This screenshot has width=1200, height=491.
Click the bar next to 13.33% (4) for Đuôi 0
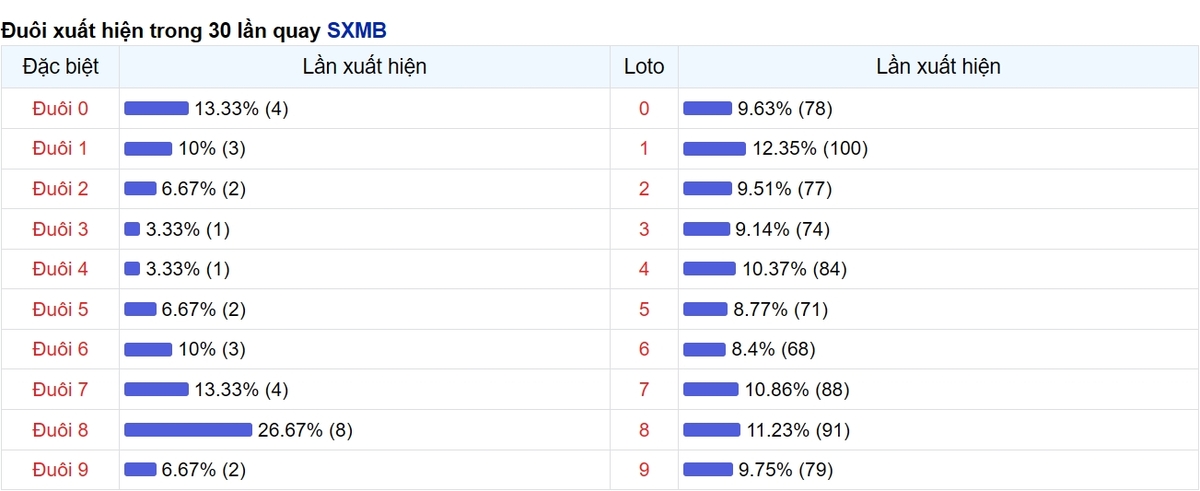coord(156,108)
